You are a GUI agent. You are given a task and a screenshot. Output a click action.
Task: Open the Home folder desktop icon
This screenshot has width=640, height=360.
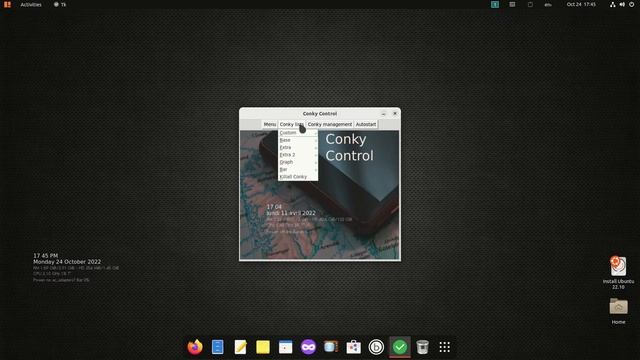(618, 311)
